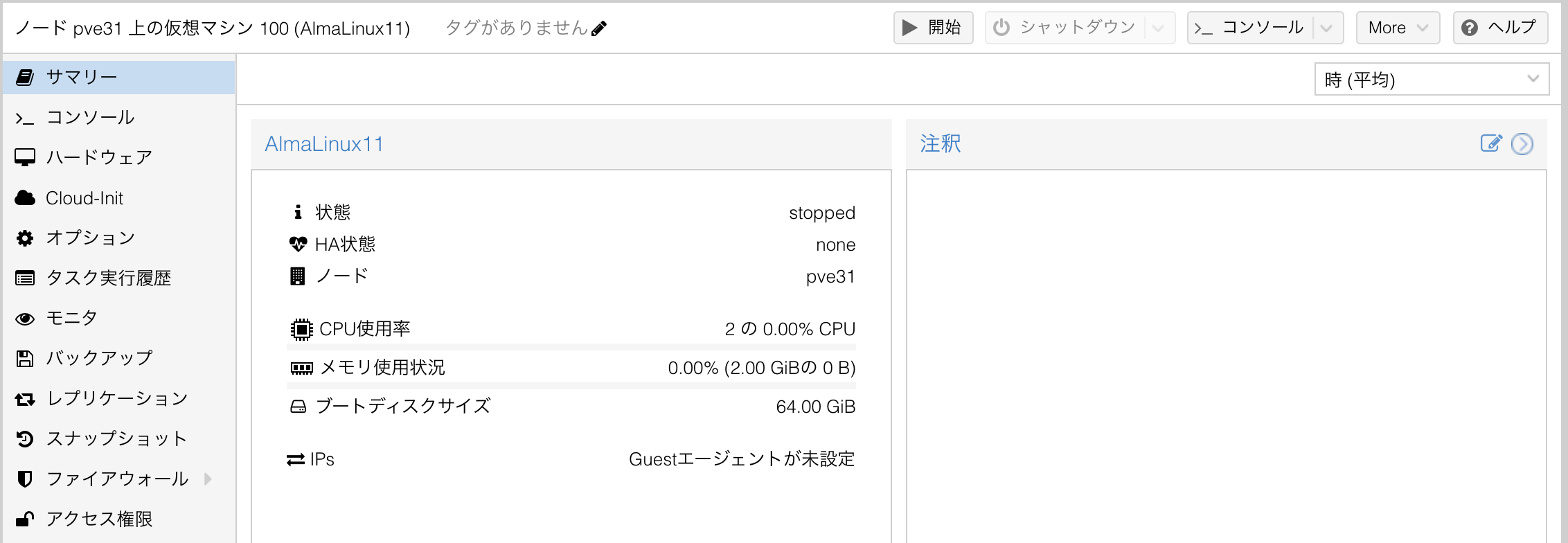Click the heartbeat icon beside HA状態
This screenshot has height=543, width=1568.
point(298,244)
